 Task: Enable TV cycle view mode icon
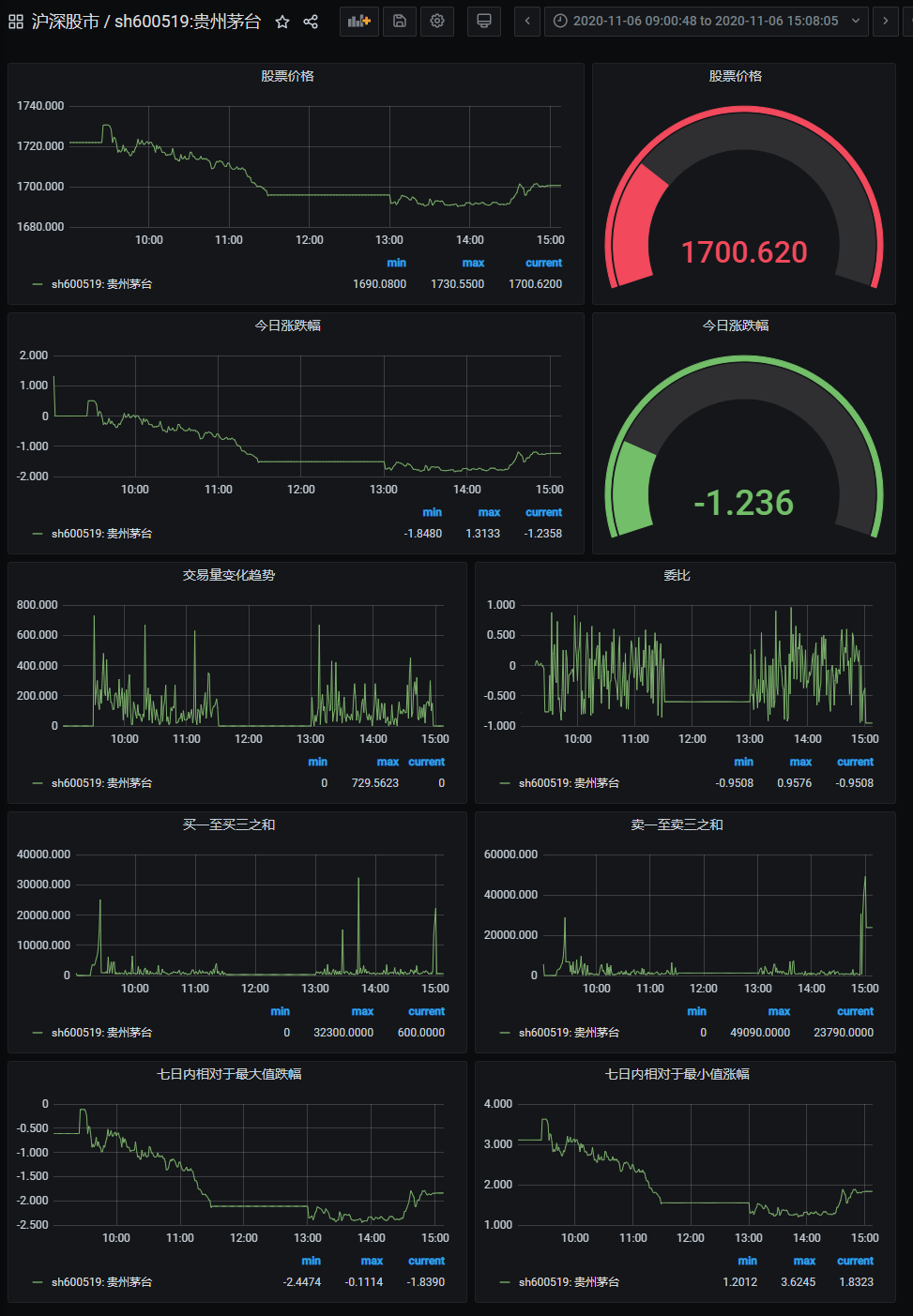(x=483, y=21)
